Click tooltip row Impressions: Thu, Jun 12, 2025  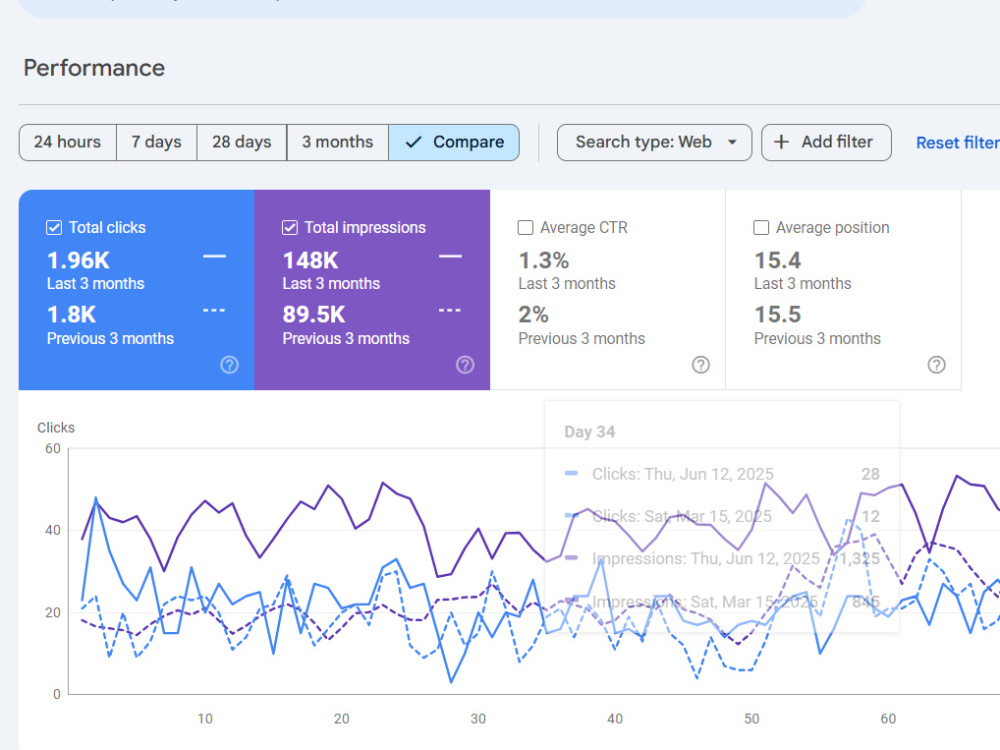click(x=722, y=559)
